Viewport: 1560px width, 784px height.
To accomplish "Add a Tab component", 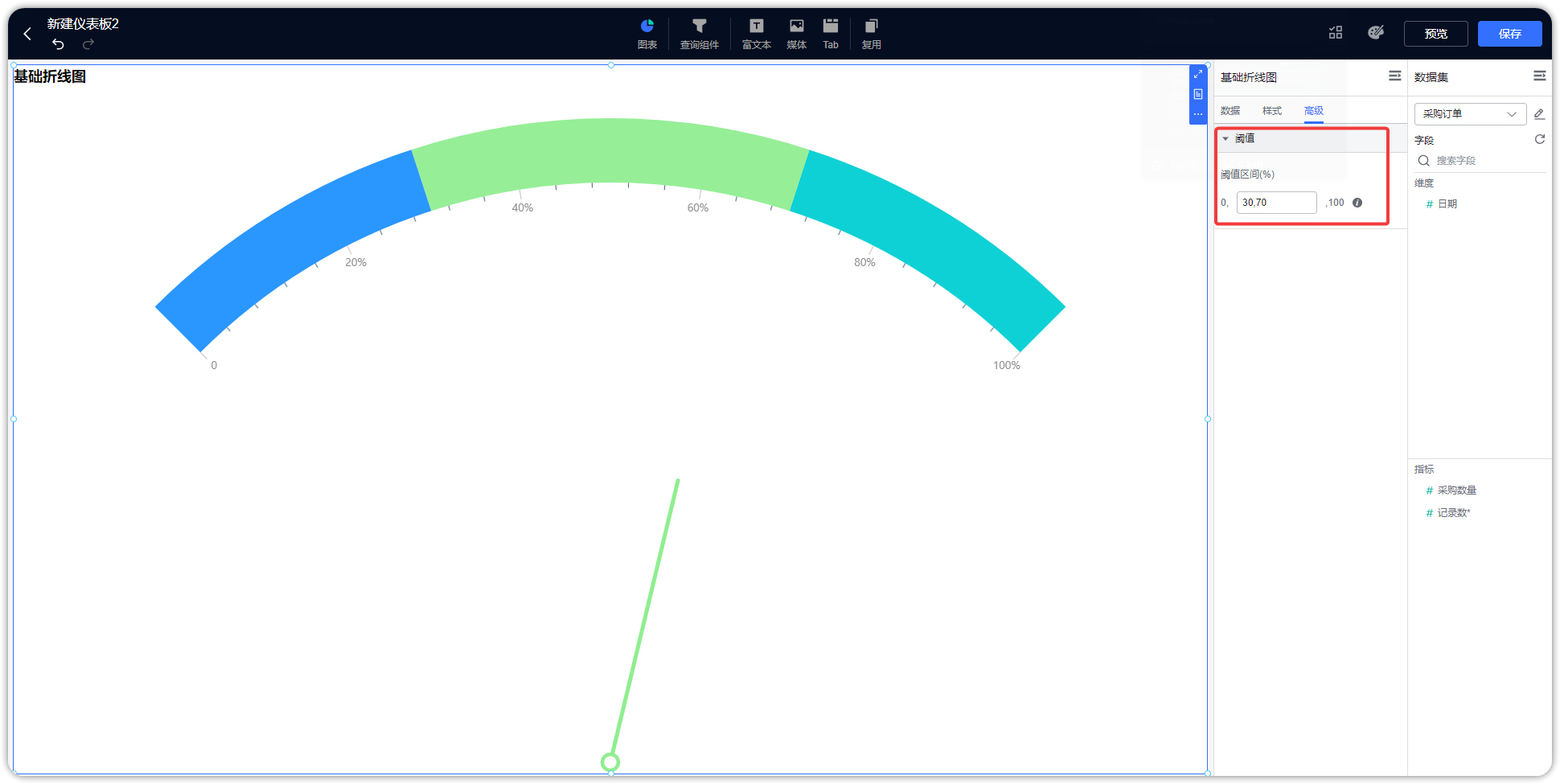I will (x=831, y=35).
